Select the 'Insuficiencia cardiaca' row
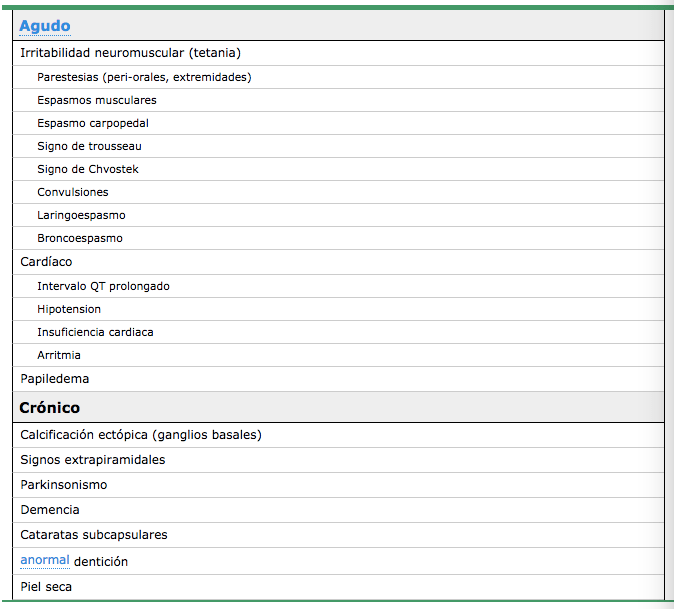The image size is (674, 609). pos(95,332)
